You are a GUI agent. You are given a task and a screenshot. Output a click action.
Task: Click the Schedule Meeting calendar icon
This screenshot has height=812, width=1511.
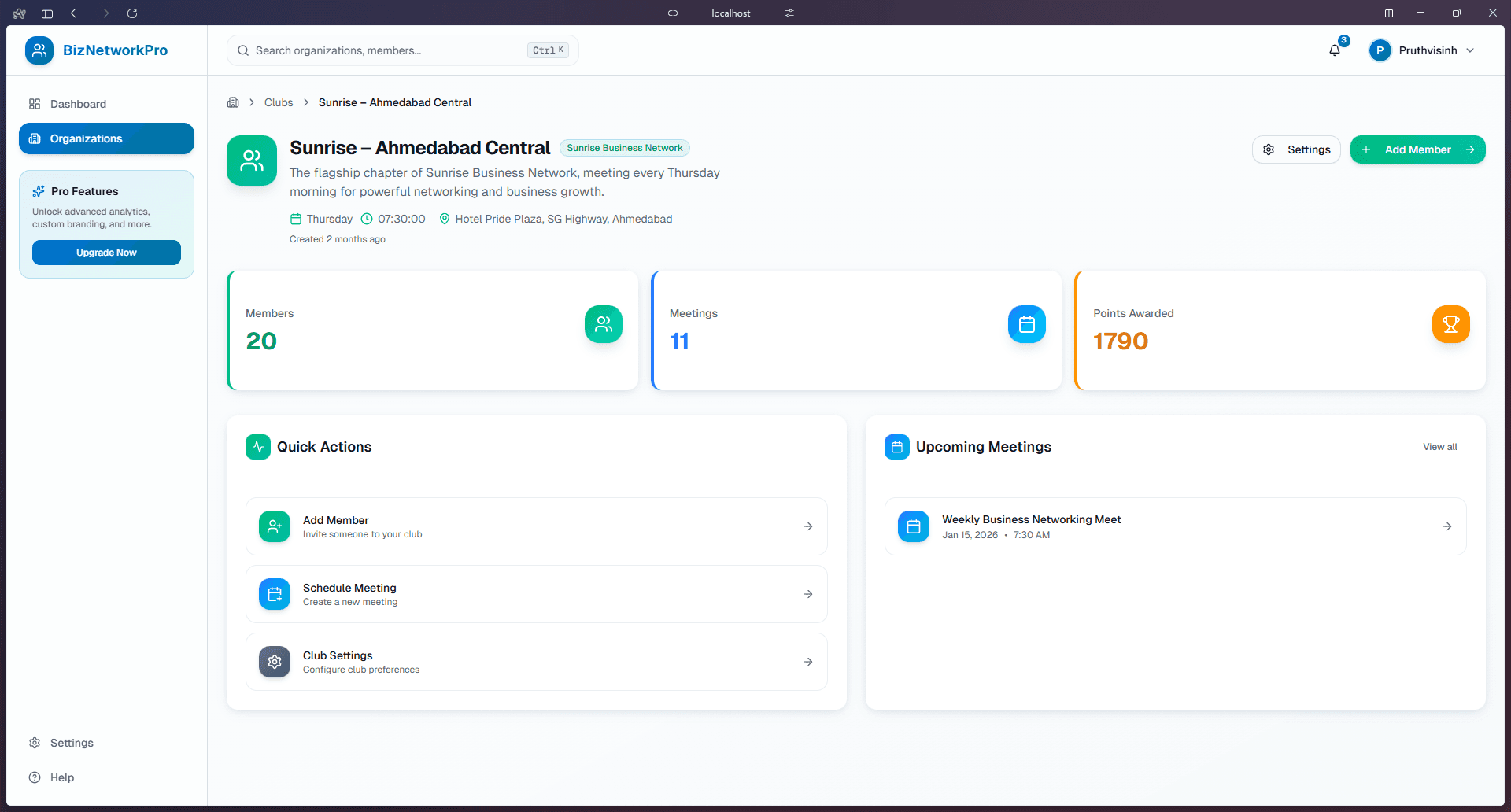tap(274, 594)
